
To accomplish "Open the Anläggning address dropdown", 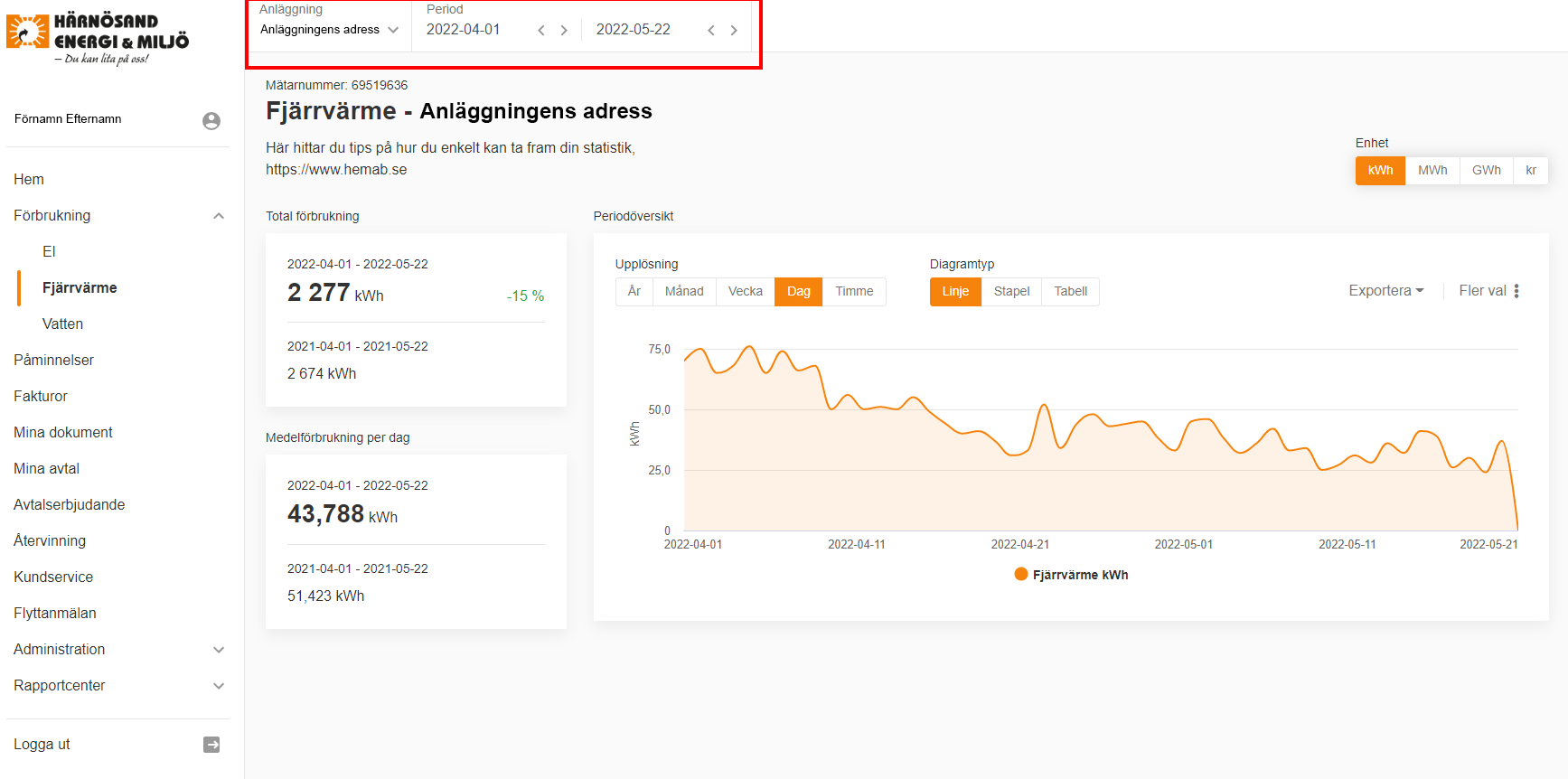I will tap(329, 30).
